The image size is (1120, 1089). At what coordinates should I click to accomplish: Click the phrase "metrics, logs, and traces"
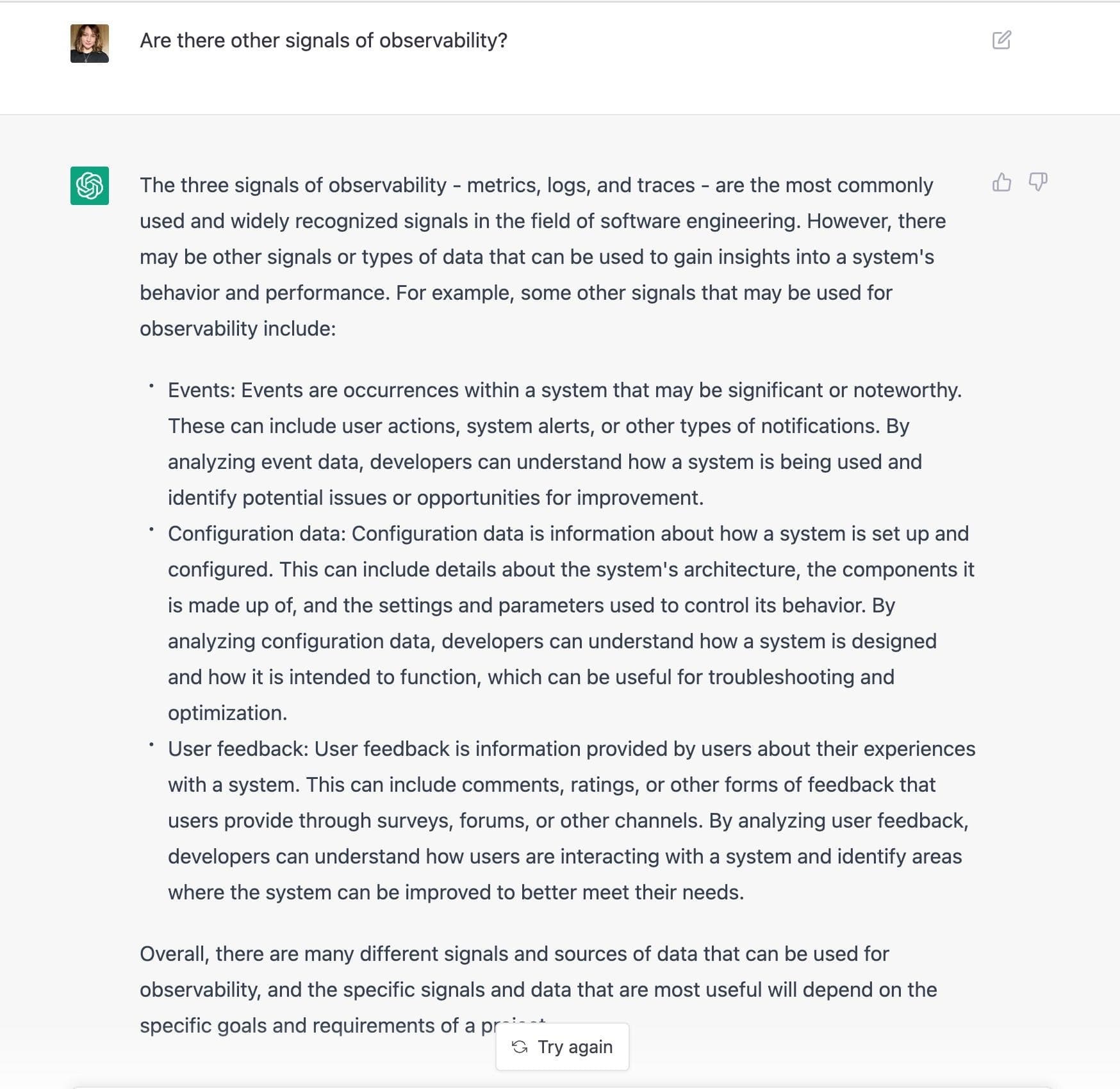click(581, 185)
